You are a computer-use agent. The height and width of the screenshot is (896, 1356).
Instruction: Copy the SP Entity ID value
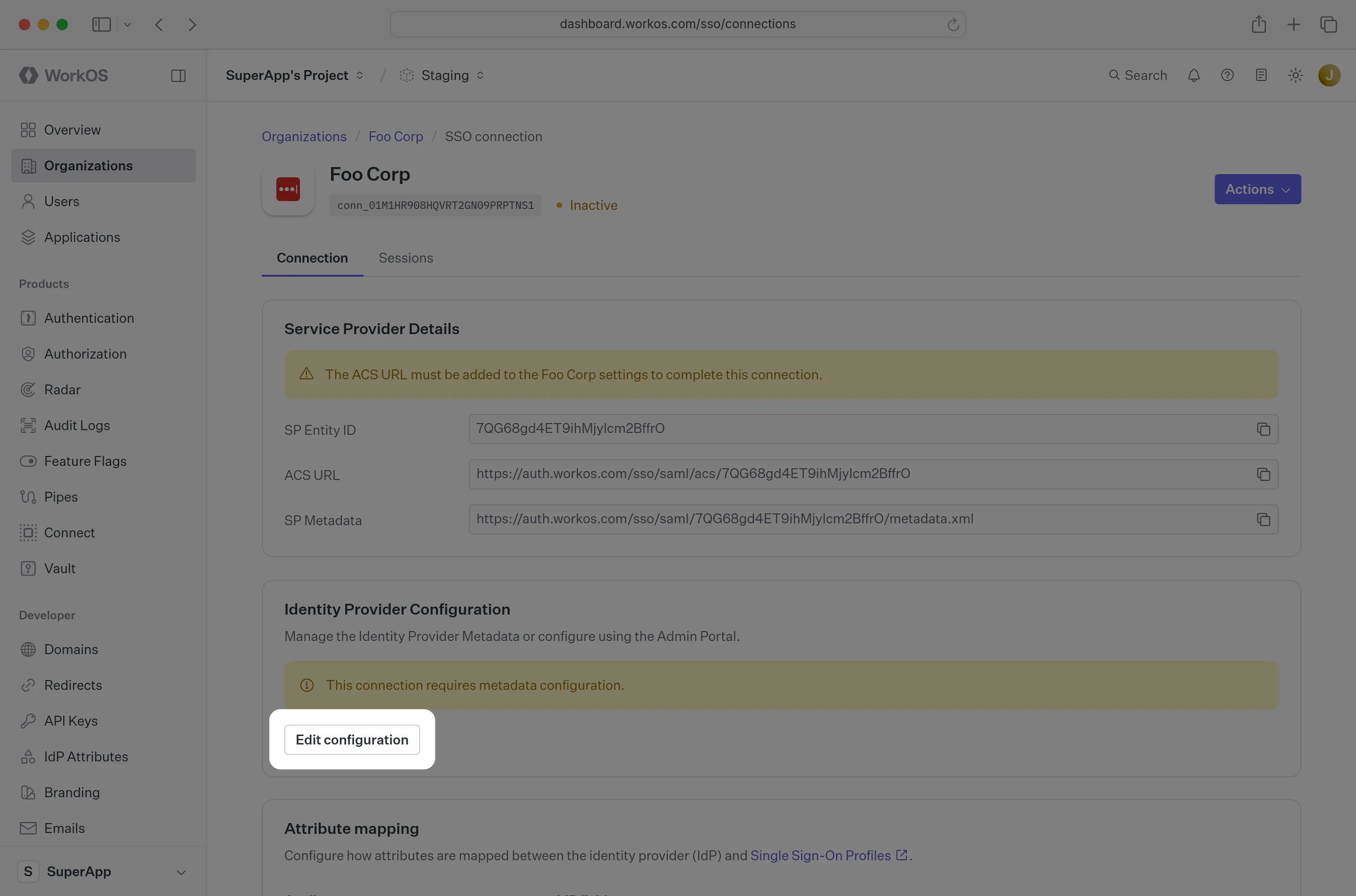[1263, 429]
